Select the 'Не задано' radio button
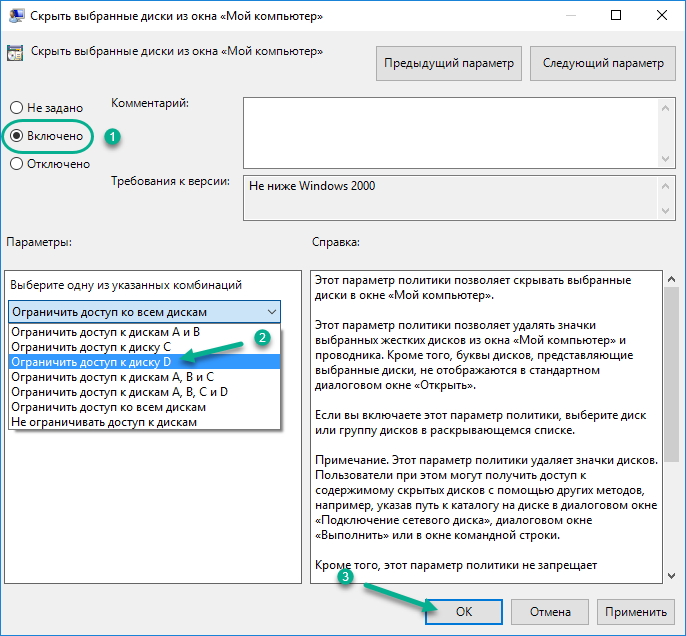Image resolution: width=686 pixels, height=636 pixels. (16, 107)
